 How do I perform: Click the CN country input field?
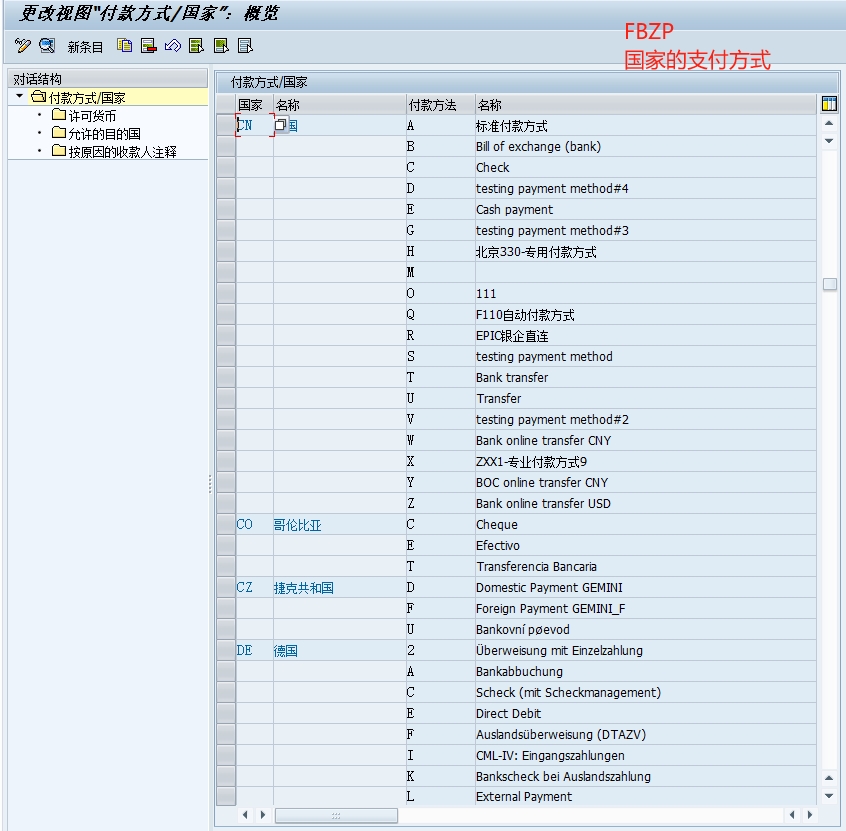pyautogui.click(x=254, y=125)
